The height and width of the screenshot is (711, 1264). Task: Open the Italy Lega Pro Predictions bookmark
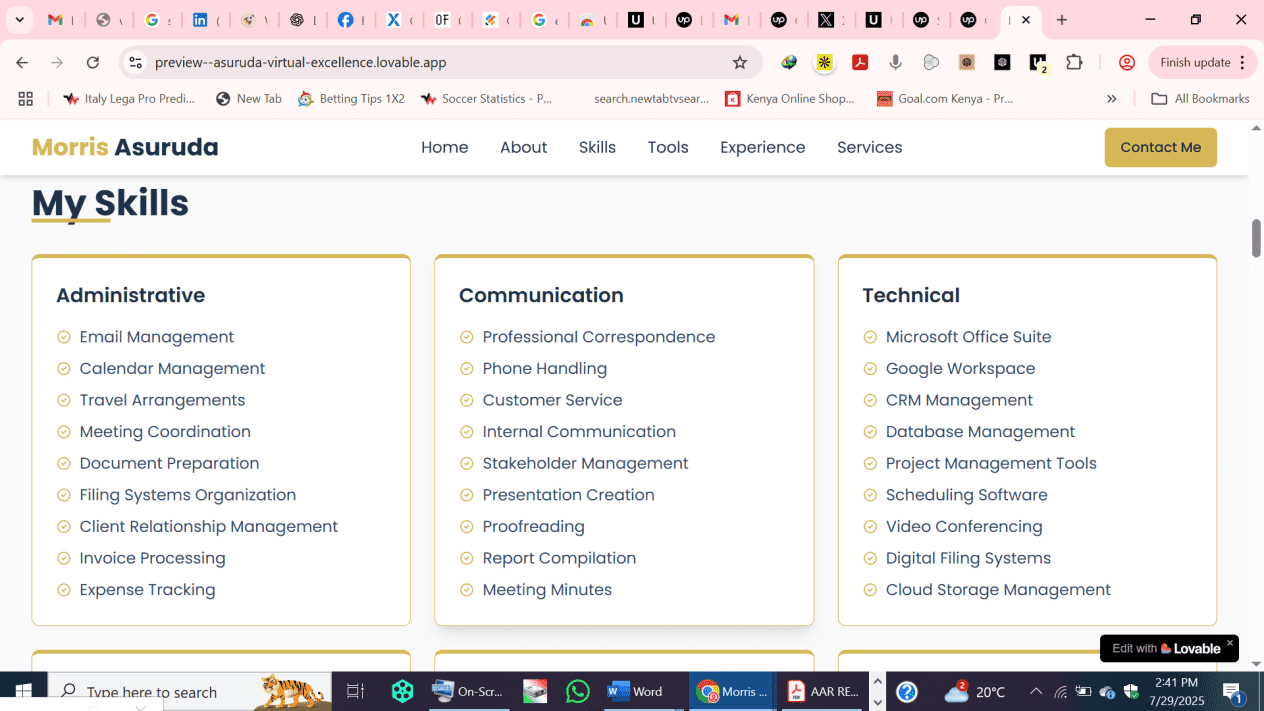(x=129, y=98)
